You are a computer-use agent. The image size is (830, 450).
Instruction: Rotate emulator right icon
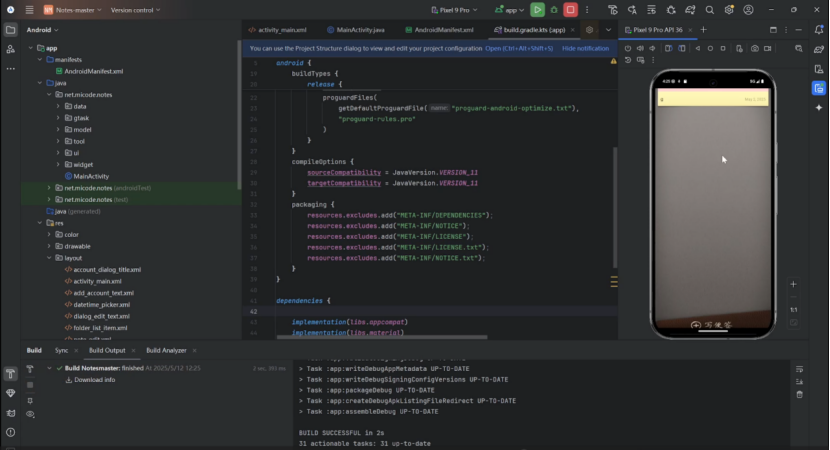(682, 48)
